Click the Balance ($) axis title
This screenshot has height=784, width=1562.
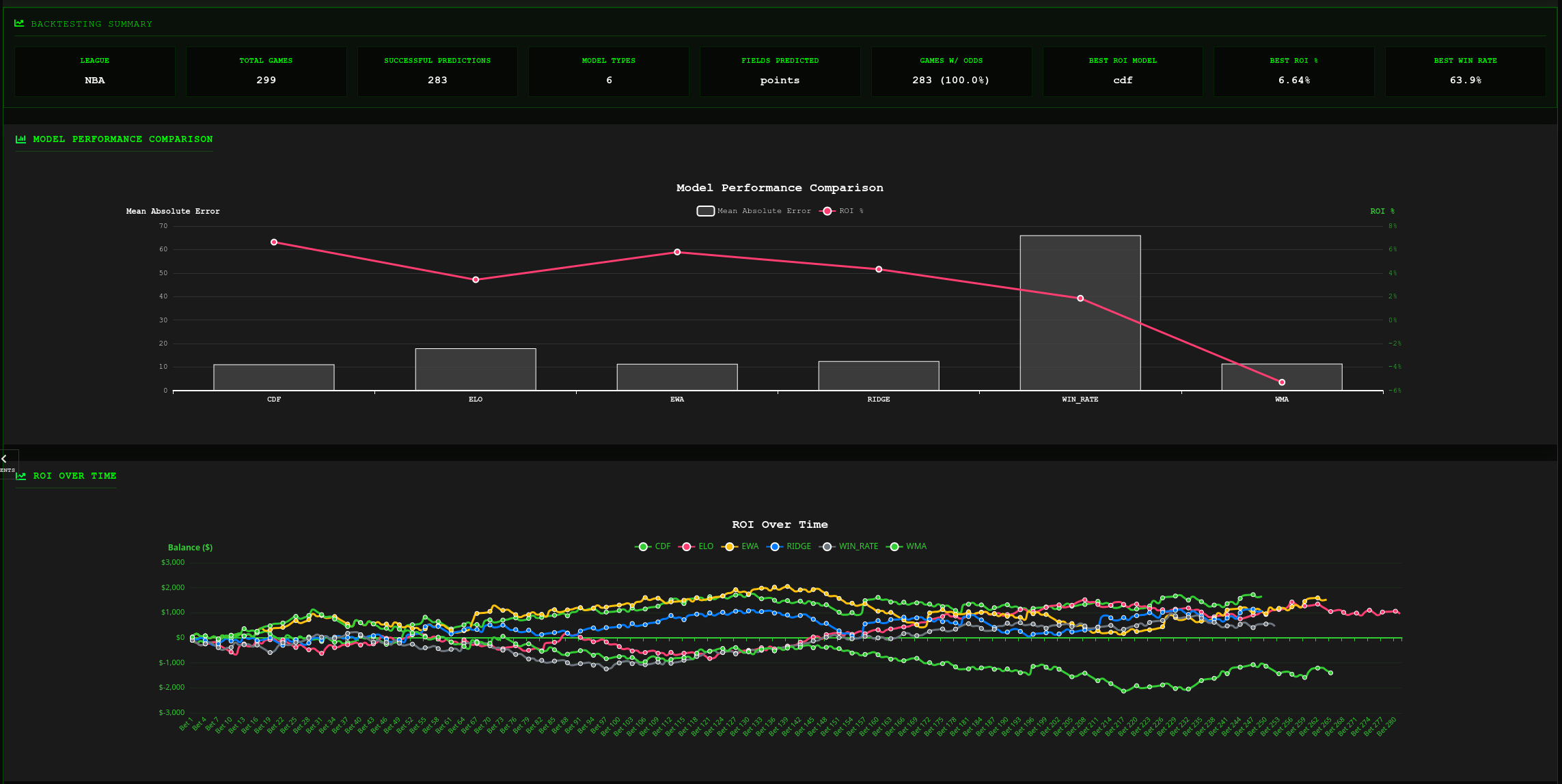pos(190,548)
